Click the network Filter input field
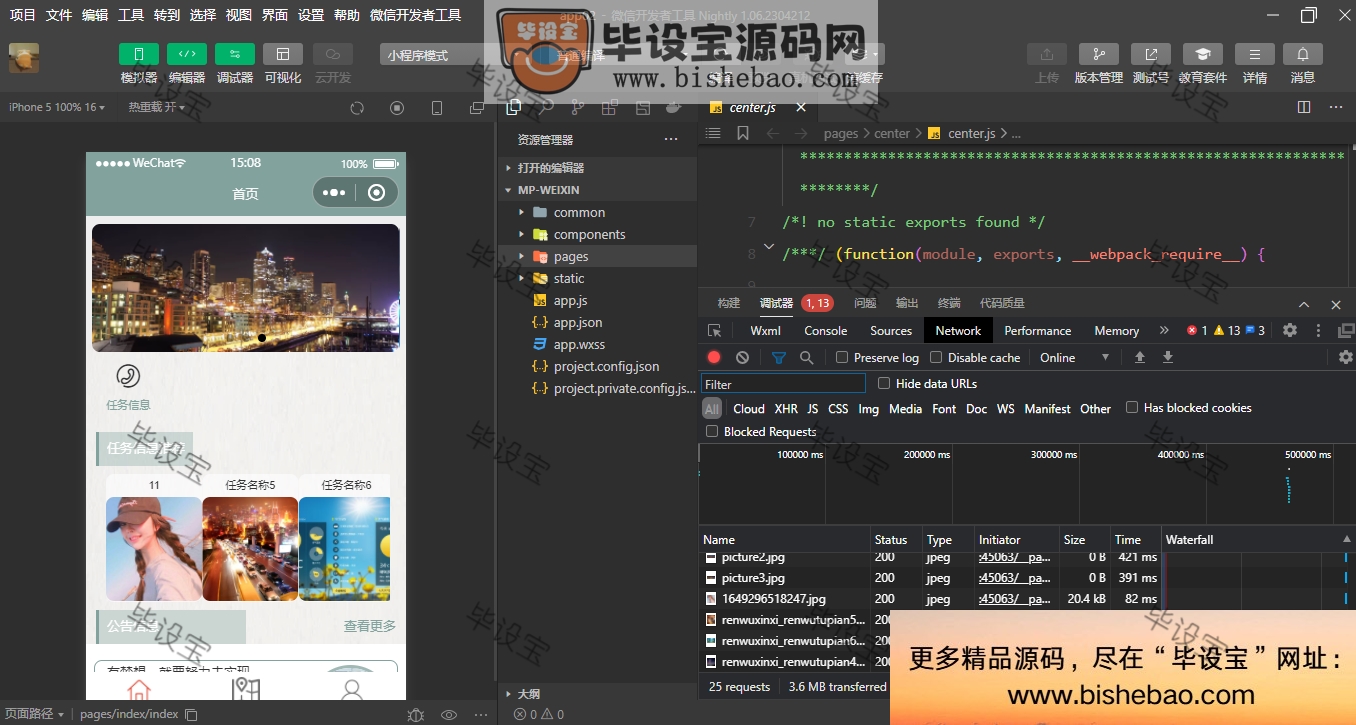This screenshot has height=725, width=1356. point(783,384)
